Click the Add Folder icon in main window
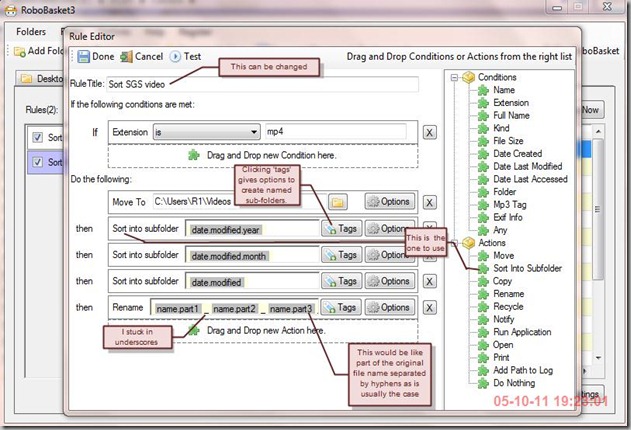This screenshot has height=430, width=631. point(20,51)
